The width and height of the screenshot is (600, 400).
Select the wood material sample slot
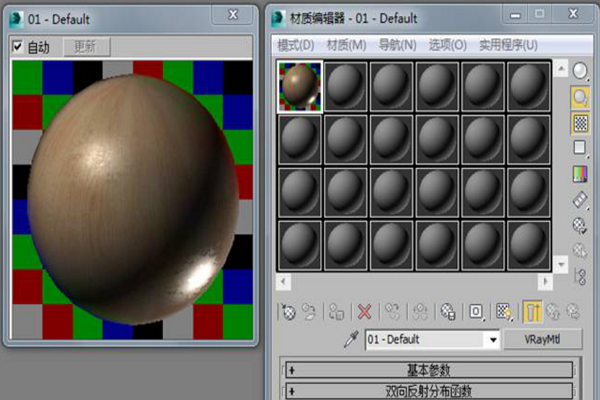300,87
